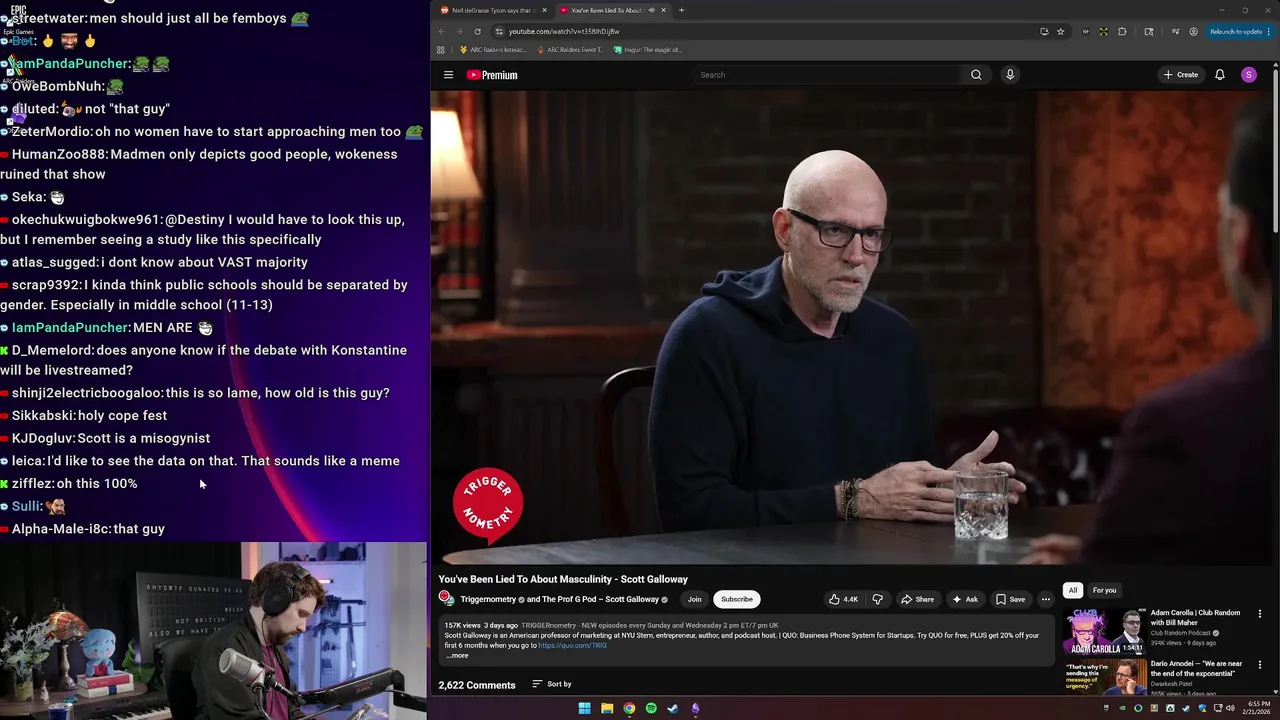Viewport: 1280px width, 720px height.
Task: Open Chrome profile icon in toolbar
Action: [x=1193, y=31]
